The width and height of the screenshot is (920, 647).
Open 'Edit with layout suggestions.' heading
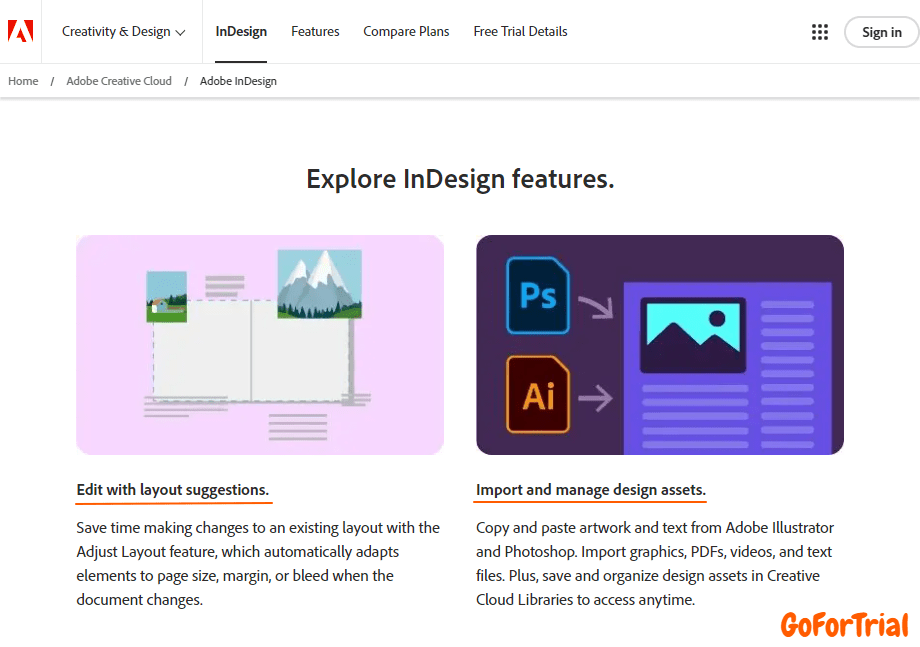tap(173, 490)
